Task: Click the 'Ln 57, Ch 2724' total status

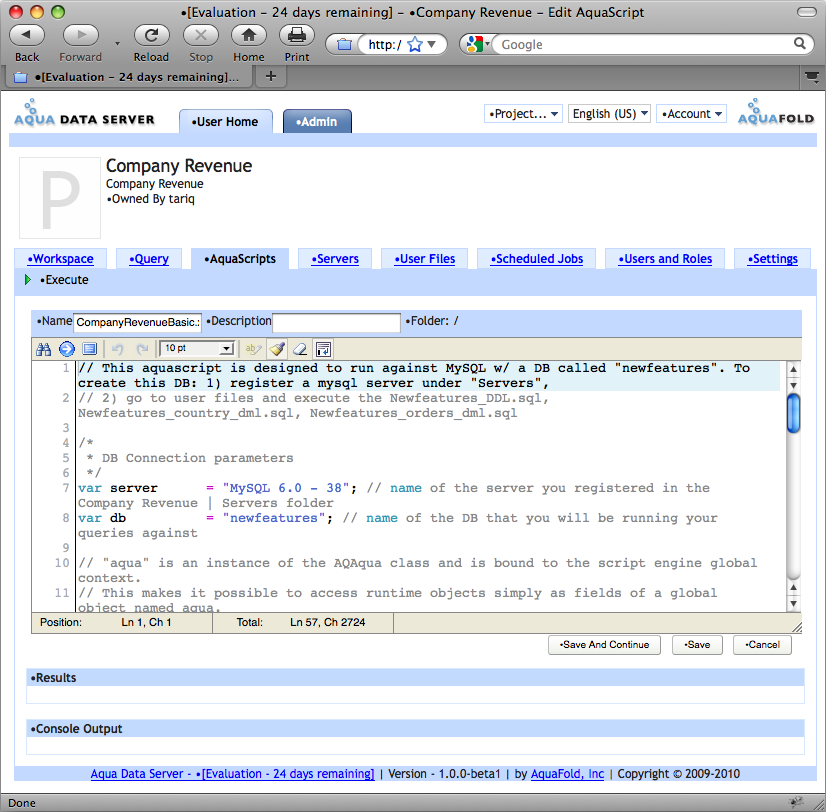Action: (x=328, y=622)
